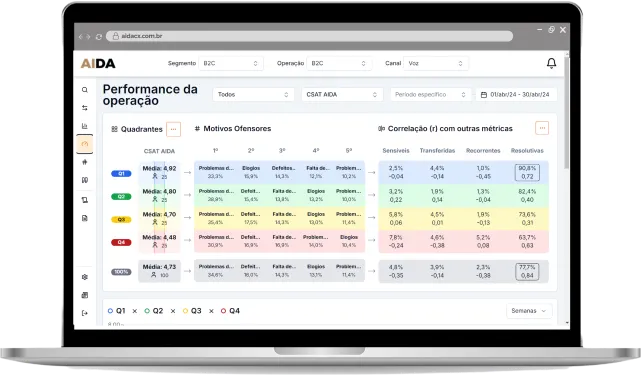
Task: Open the book-style sidebar icon
Action: pyautogui.click(x=85, y=180)
